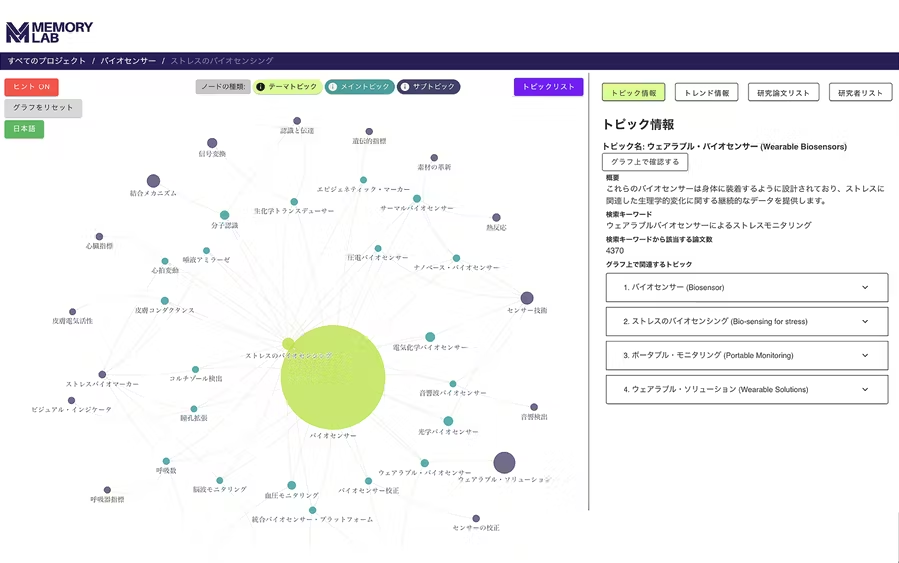The height and width of the screenshot is (563, 899).
Task: Expand the 1. バイオセンサー (Biosensor) item
Action: click(x=746, y=288)
